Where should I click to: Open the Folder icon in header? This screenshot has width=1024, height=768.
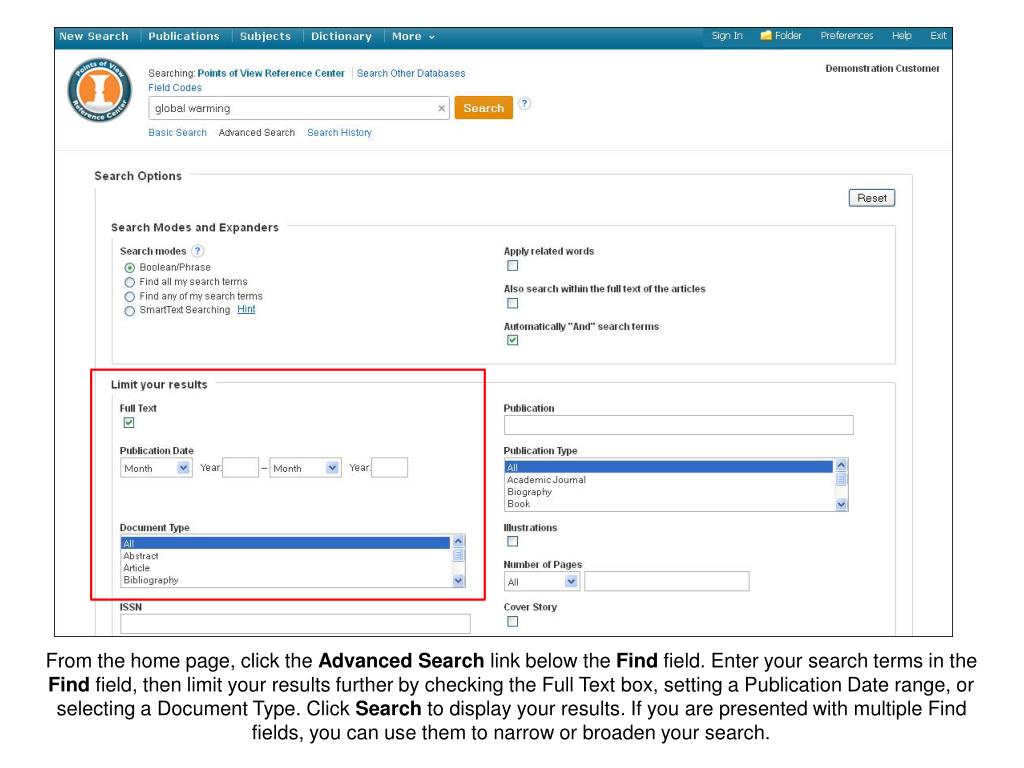coord(766,35)
